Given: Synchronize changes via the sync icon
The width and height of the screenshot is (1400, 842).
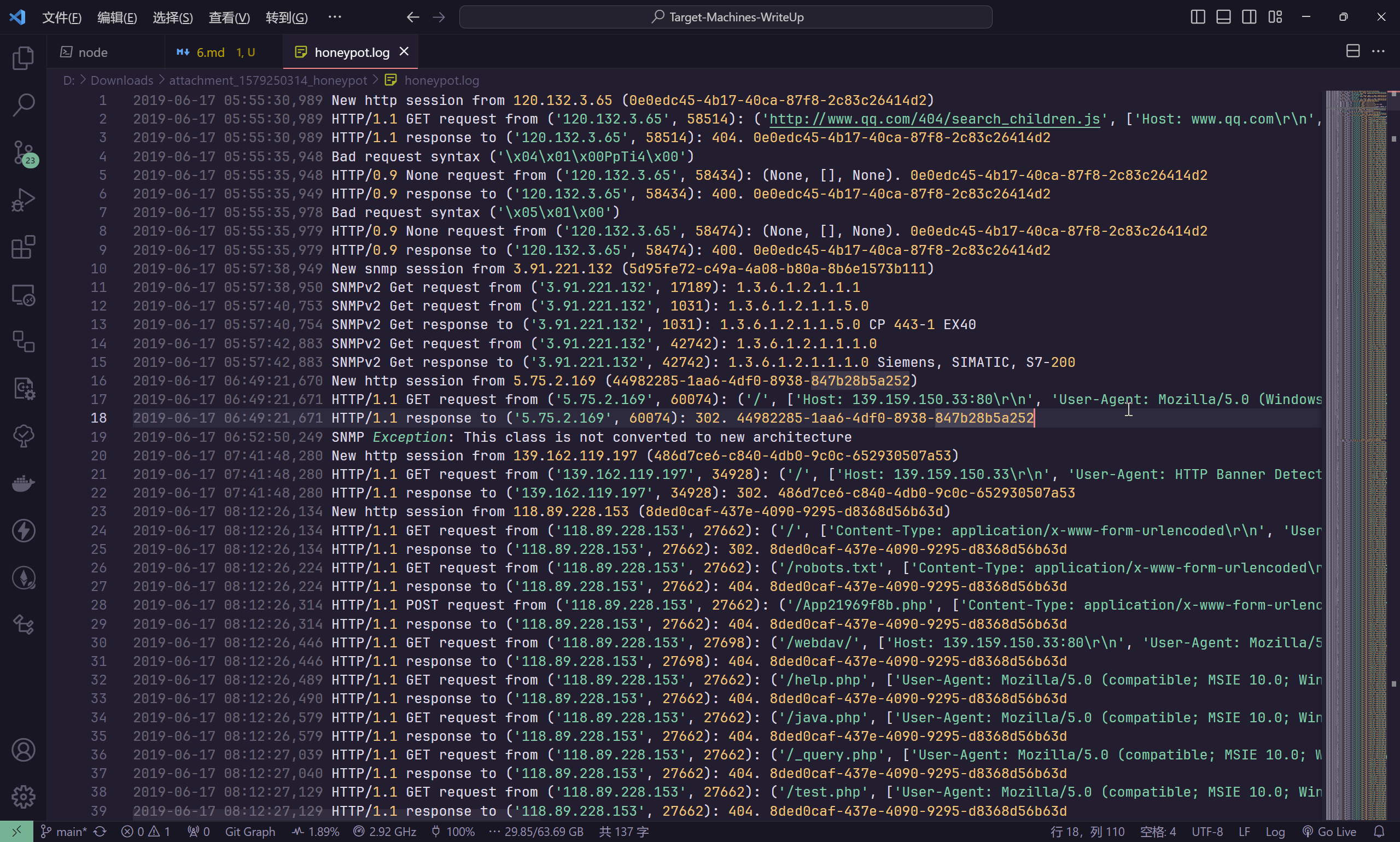Looking at the screenshot, I should tap(101, 831).
